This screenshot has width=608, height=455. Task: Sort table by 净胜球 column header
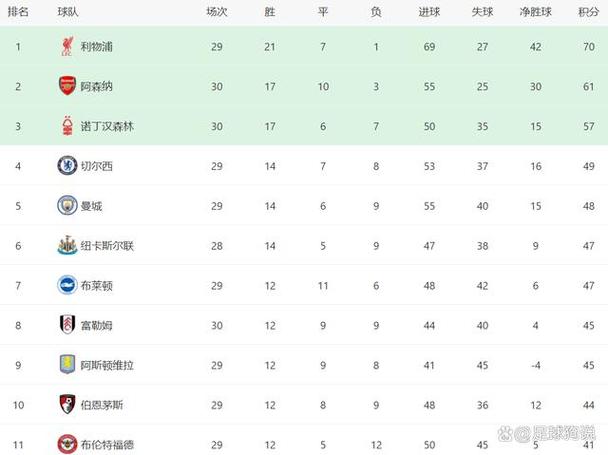point(535,12)
